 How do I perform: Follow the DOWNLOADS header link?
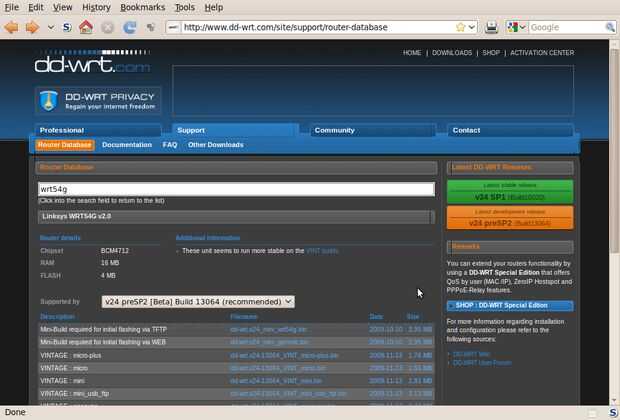(452, 53)
